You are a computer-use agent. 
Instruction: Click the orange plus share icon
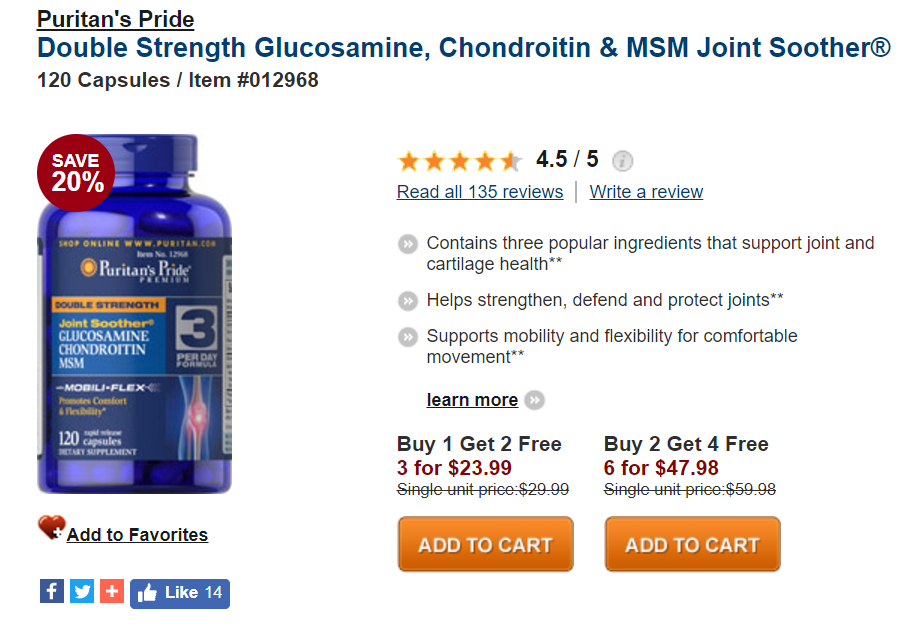112,592
